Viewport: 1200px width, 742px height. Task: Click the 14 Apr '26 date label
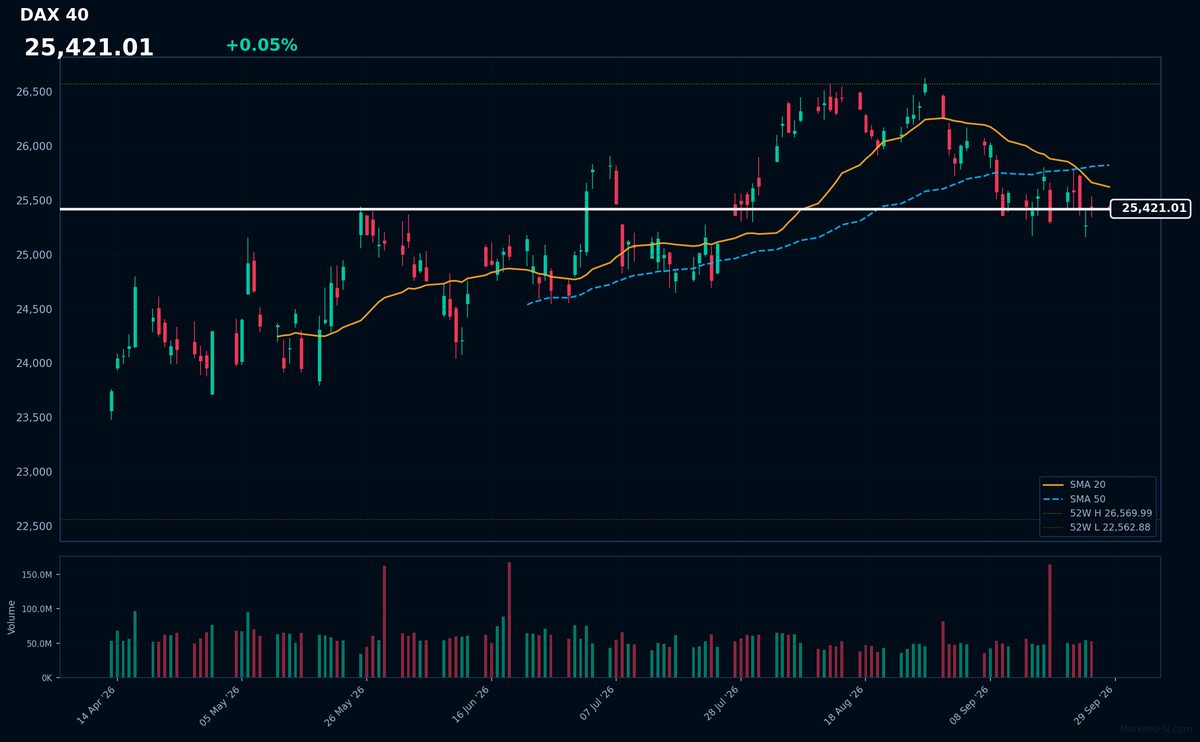click(99, 703)
